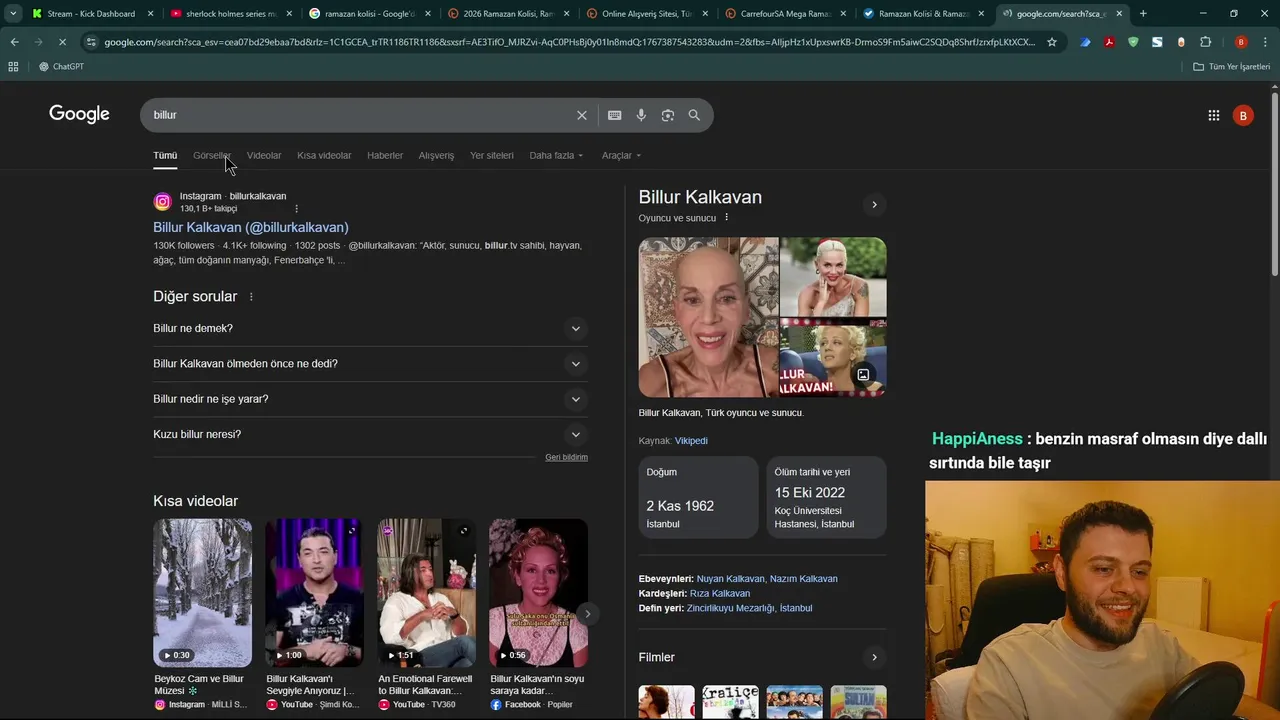The width and height of the screenshot is (1280, 720).
Task: Click the Google logo
Action: point(79,114)
